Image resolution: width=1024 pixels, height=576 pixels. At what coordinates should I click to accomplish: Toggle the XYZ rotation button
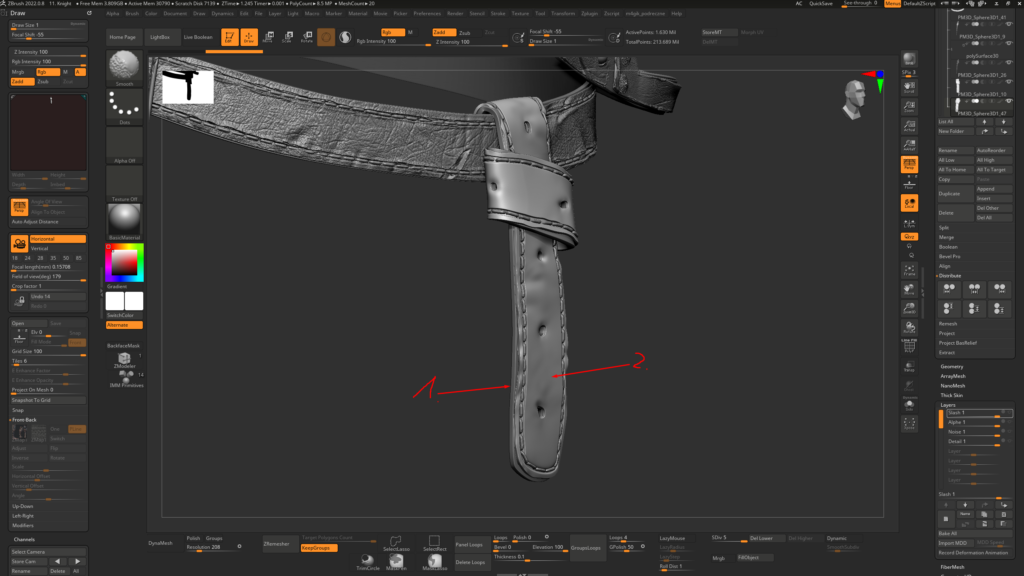[909, 236]
